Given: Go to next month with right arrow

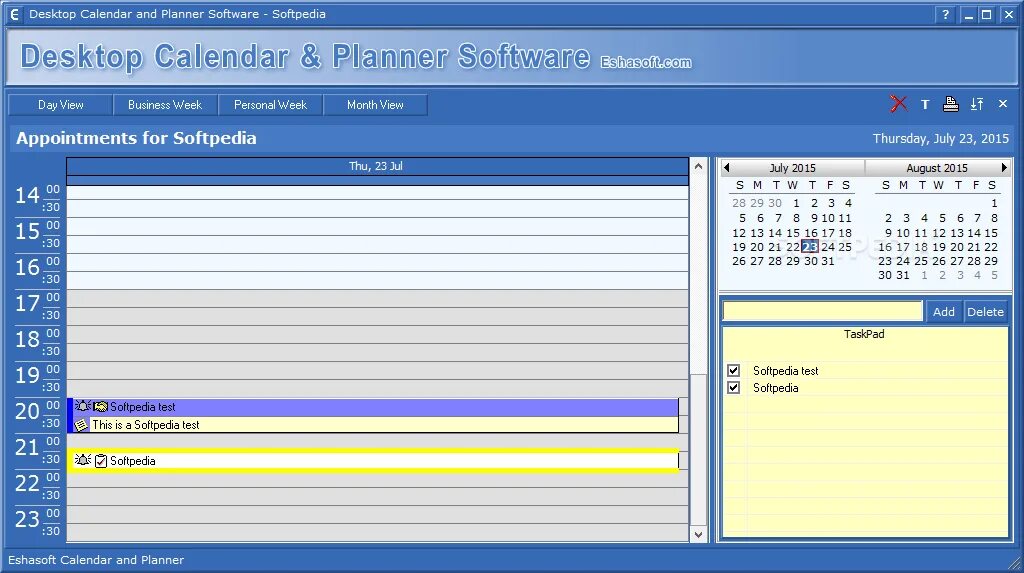Looking at the screenshot, I should [x=1004, y=167].
